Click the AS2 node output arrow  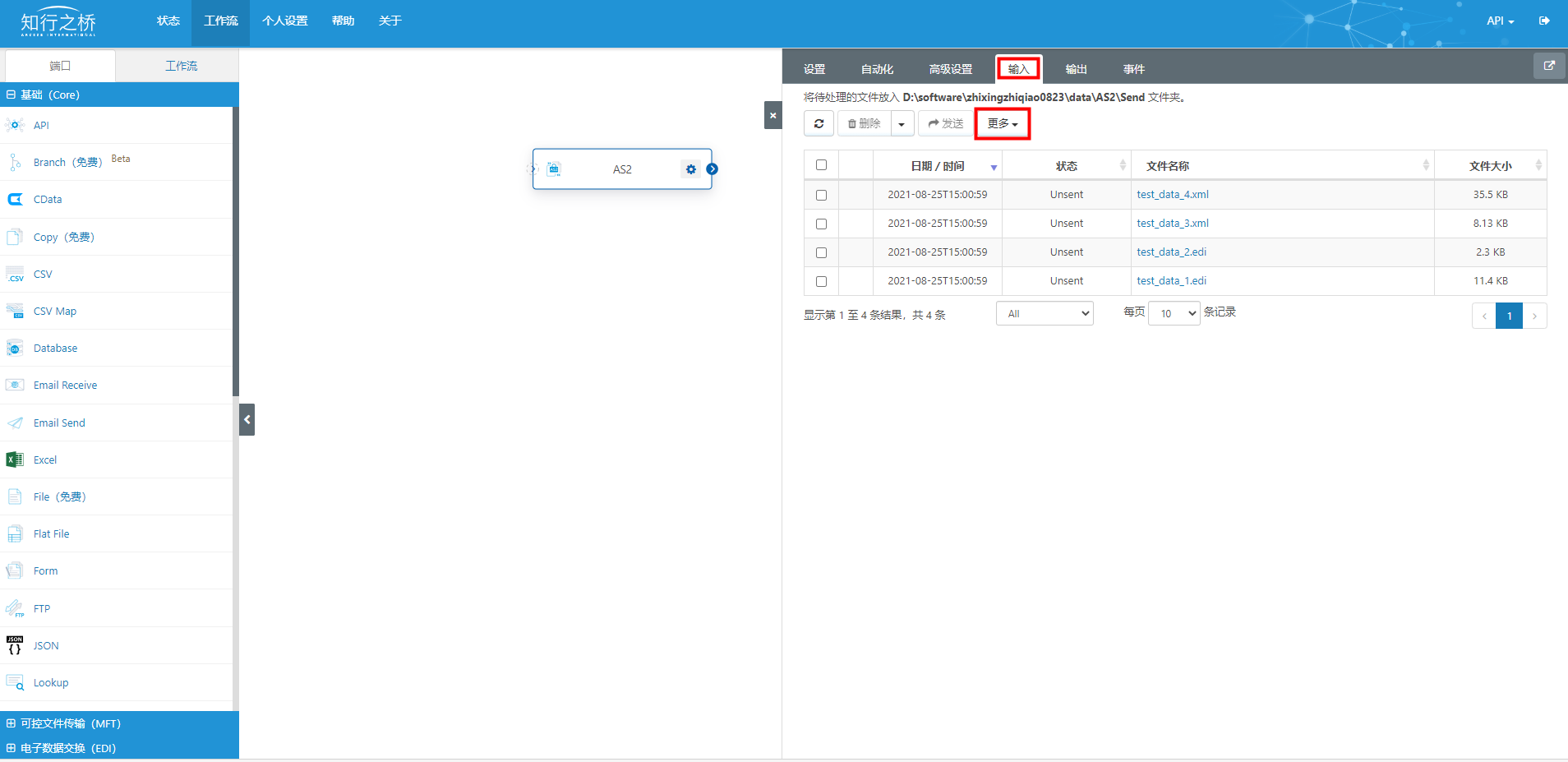coord(713,169)
